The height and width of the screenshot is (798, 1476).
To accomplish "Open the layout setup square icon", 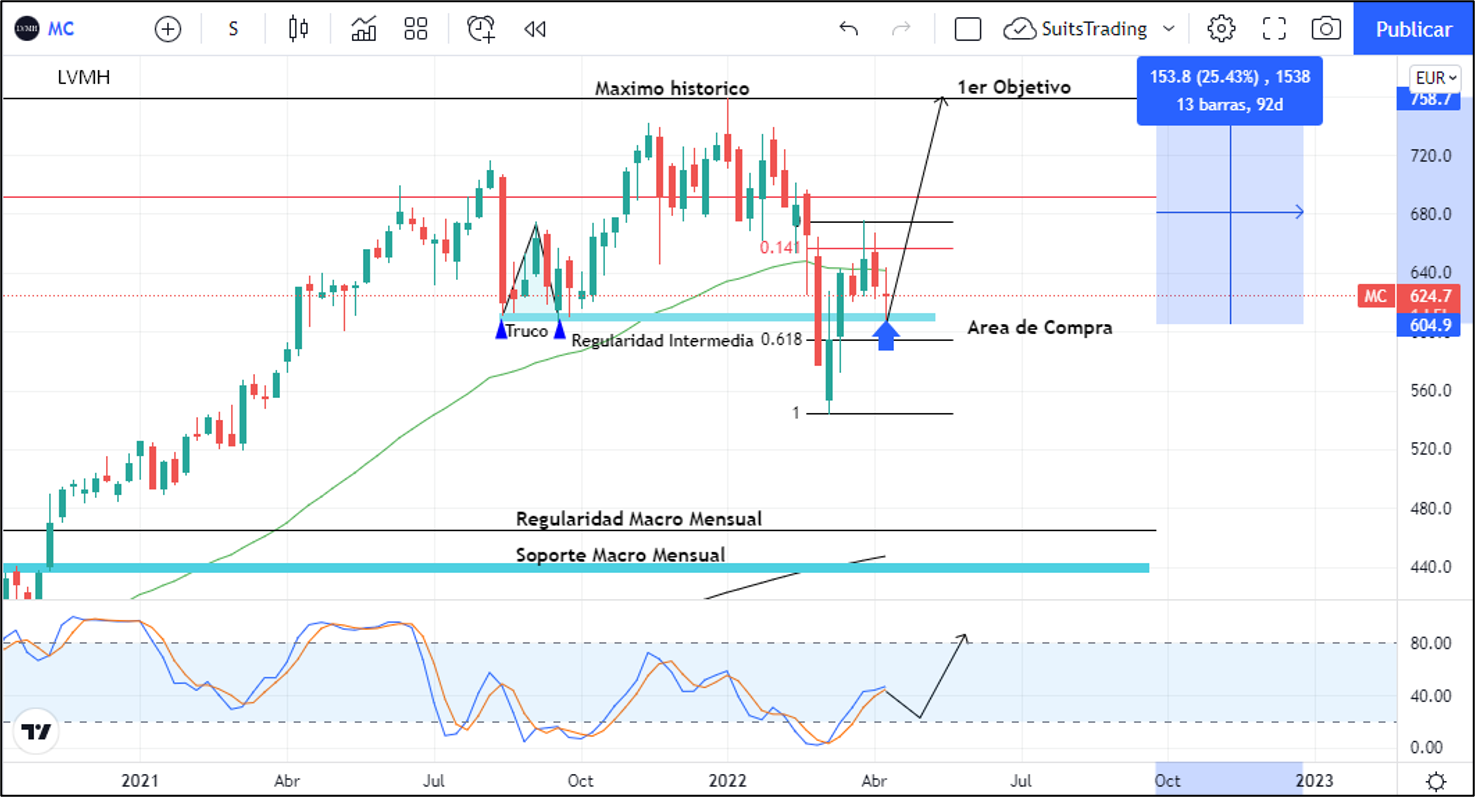I will [x=967, y=29].
